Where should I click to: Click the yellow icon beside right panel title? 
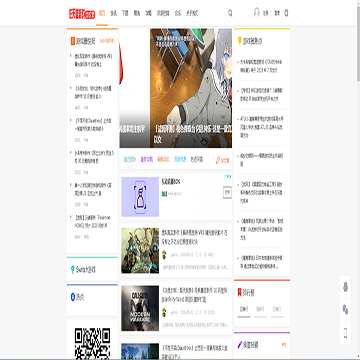tap(239, 41)
